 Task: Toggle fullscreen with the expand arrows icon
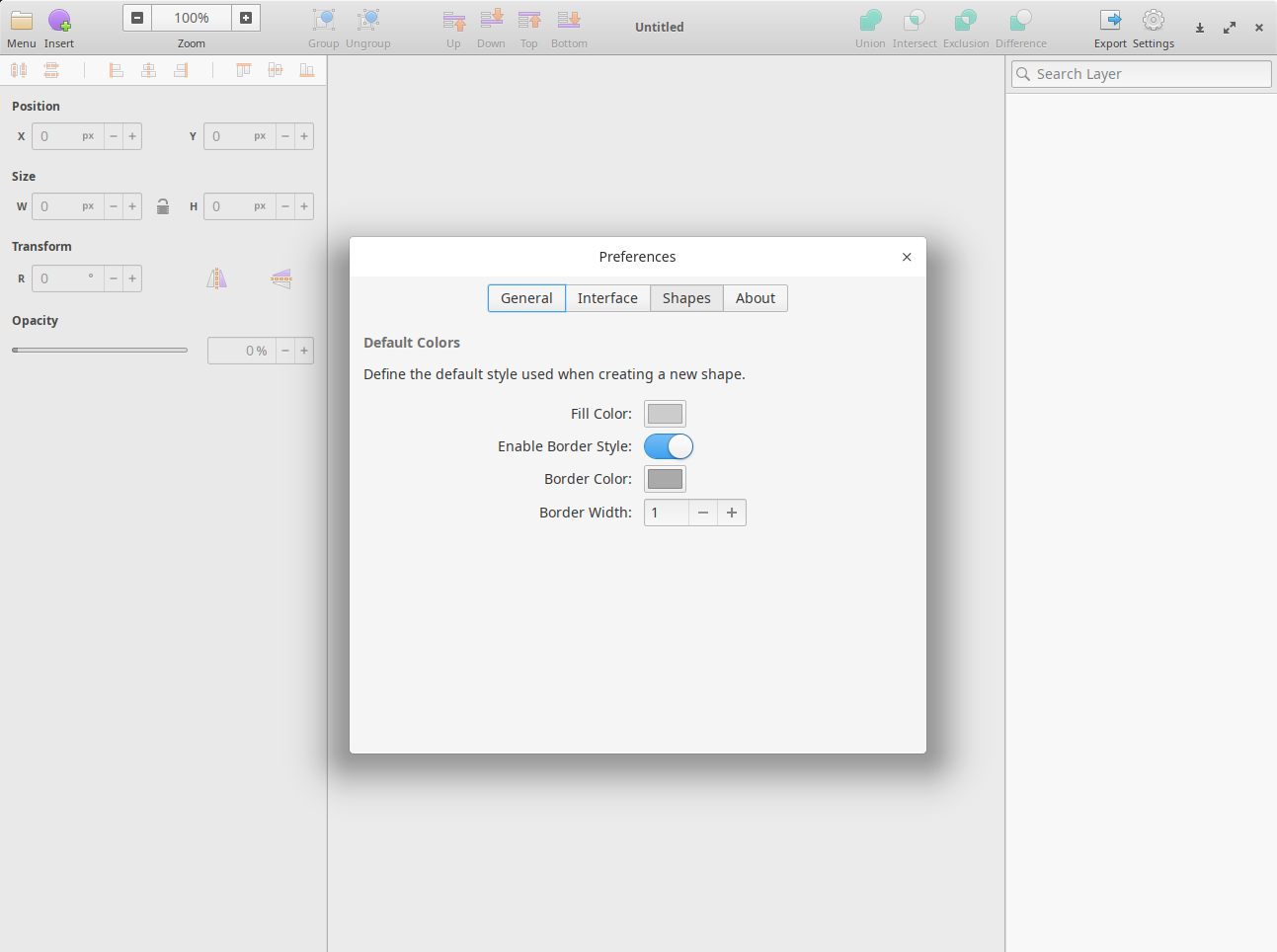(x=1230, y=28)
